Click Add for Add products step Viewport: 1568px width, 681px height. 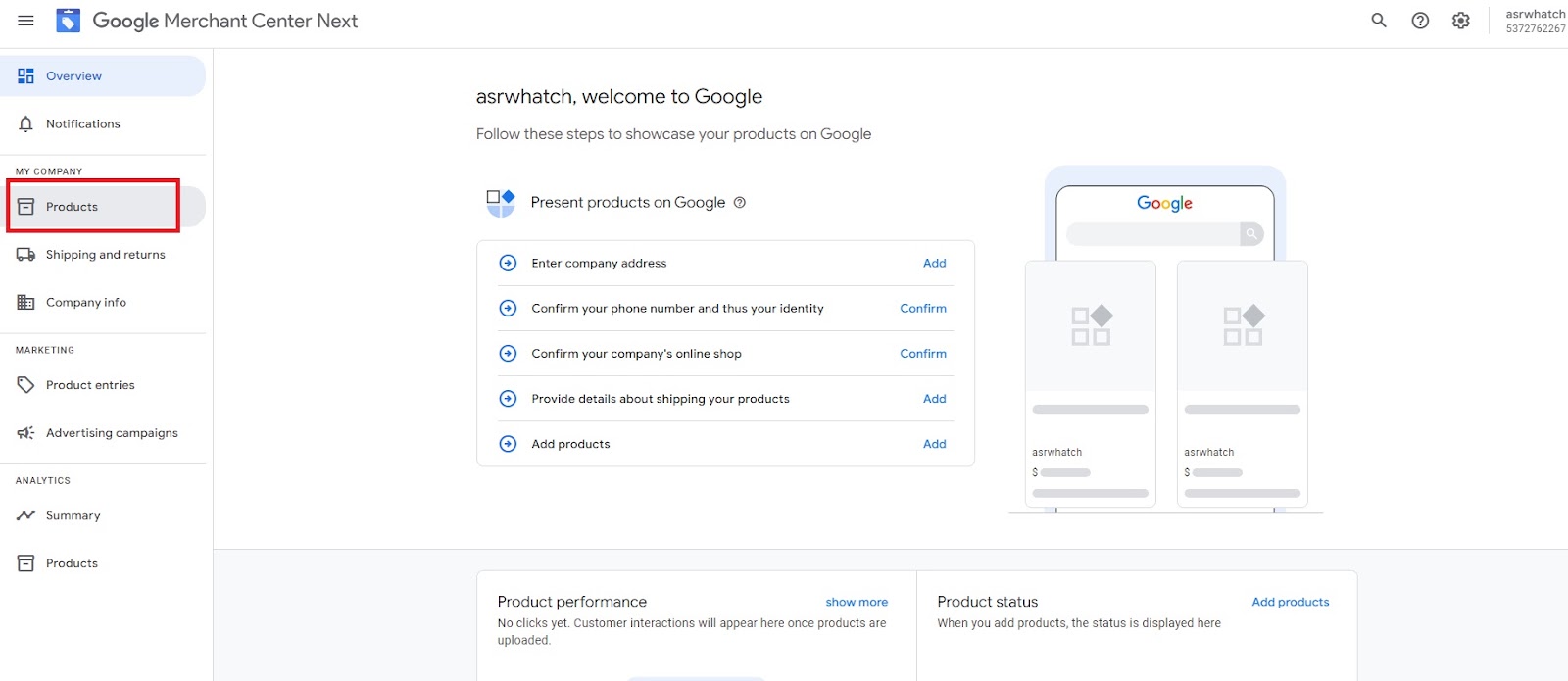(x=935, y=444)
